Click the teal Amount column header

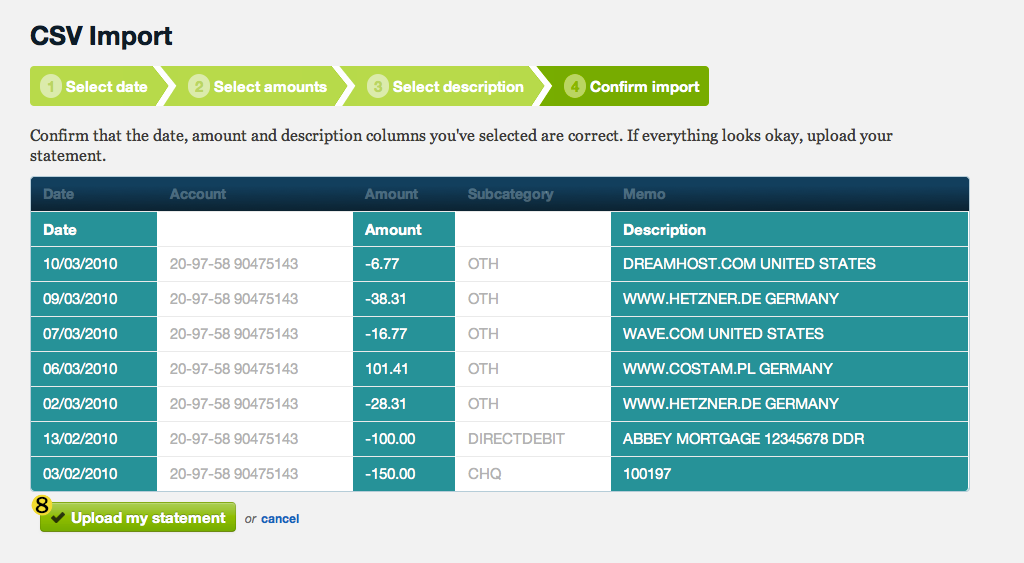click(x=404, y=229)
